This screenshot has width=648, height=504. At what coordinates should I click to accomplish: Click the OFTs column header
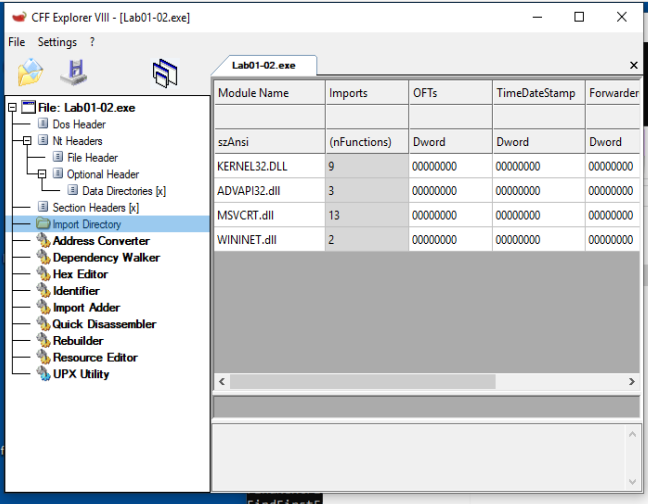pyautogui.click(x=450, y=93)
